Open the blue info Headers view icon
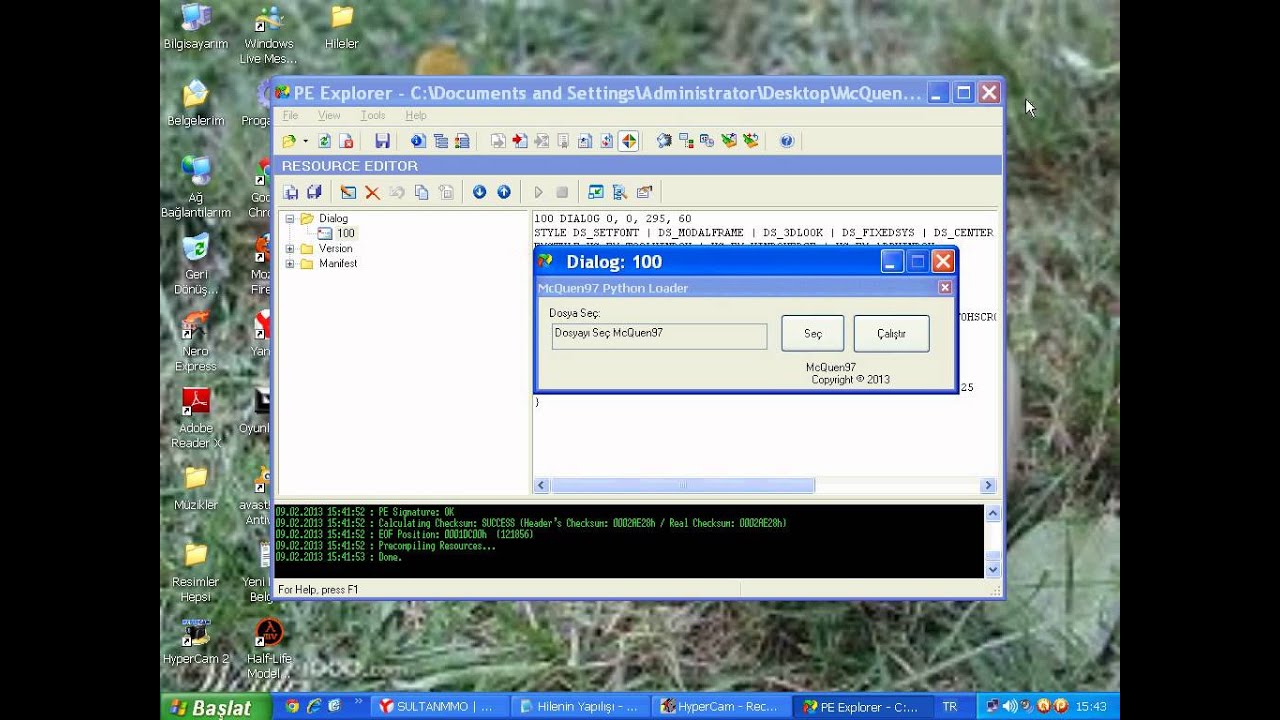 418,141
